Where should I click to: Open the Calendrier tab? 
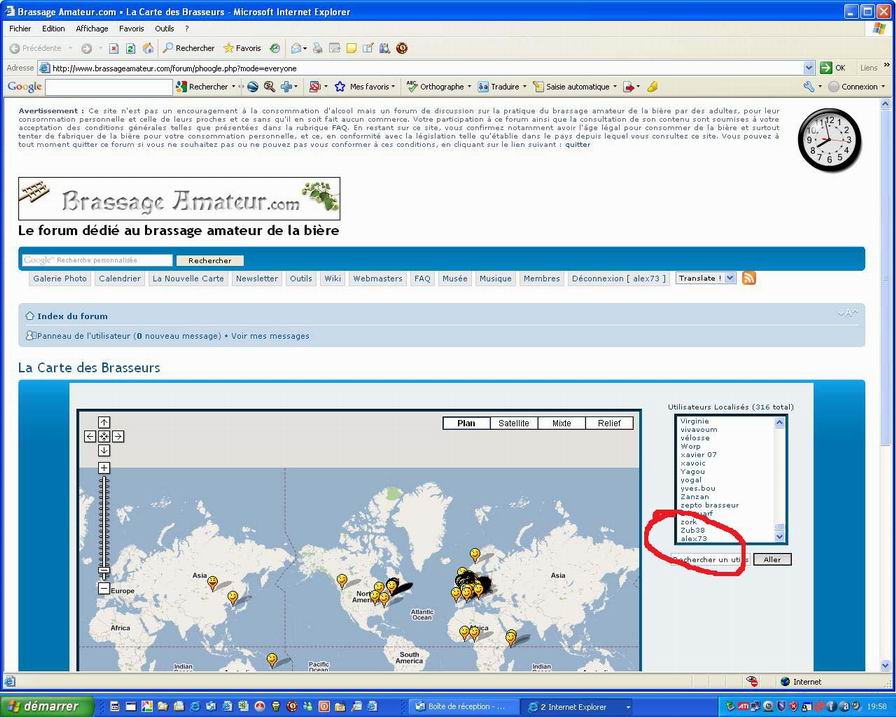click(x=119, y=279)
